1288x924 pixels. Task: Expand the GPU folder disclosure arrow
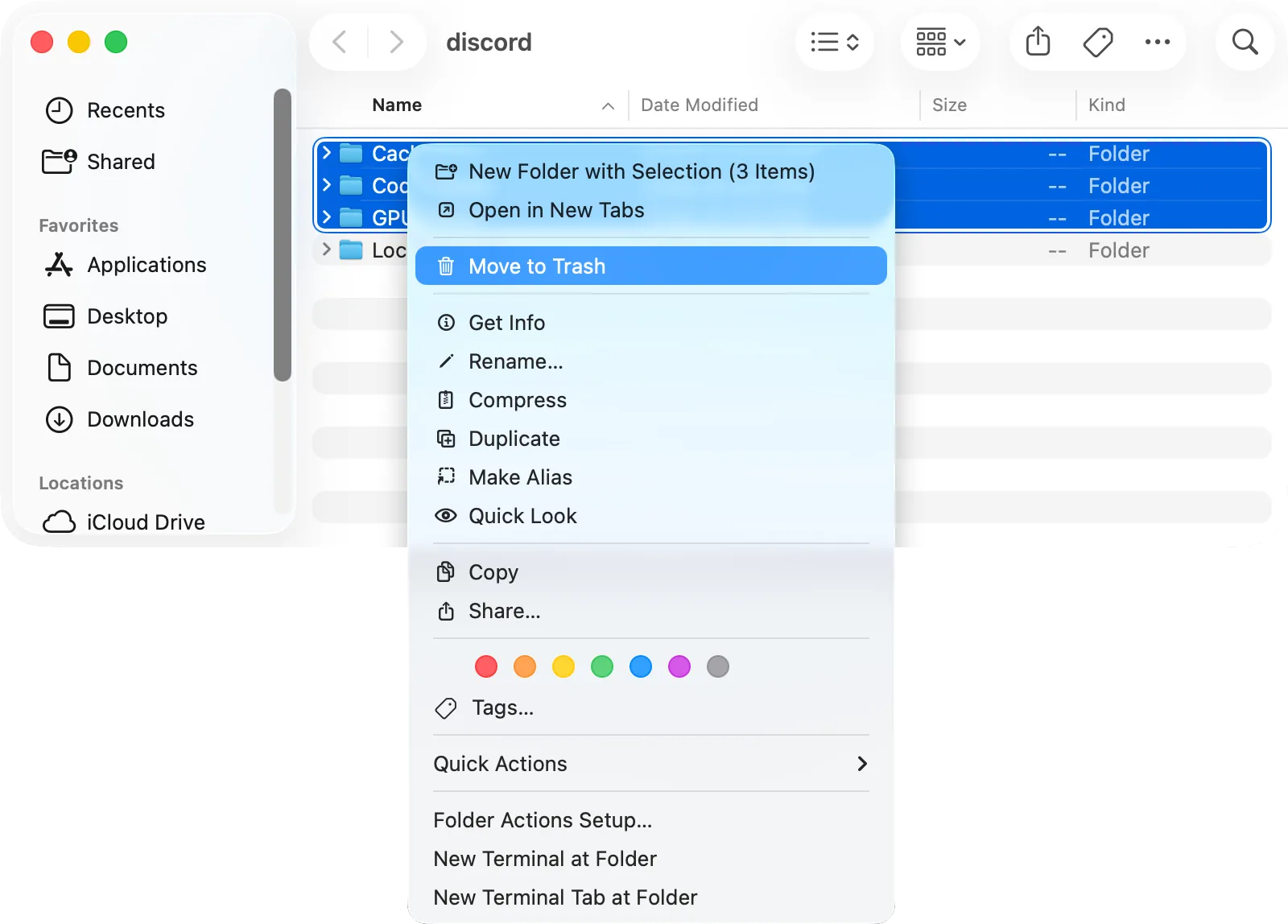tap(327, 217)
